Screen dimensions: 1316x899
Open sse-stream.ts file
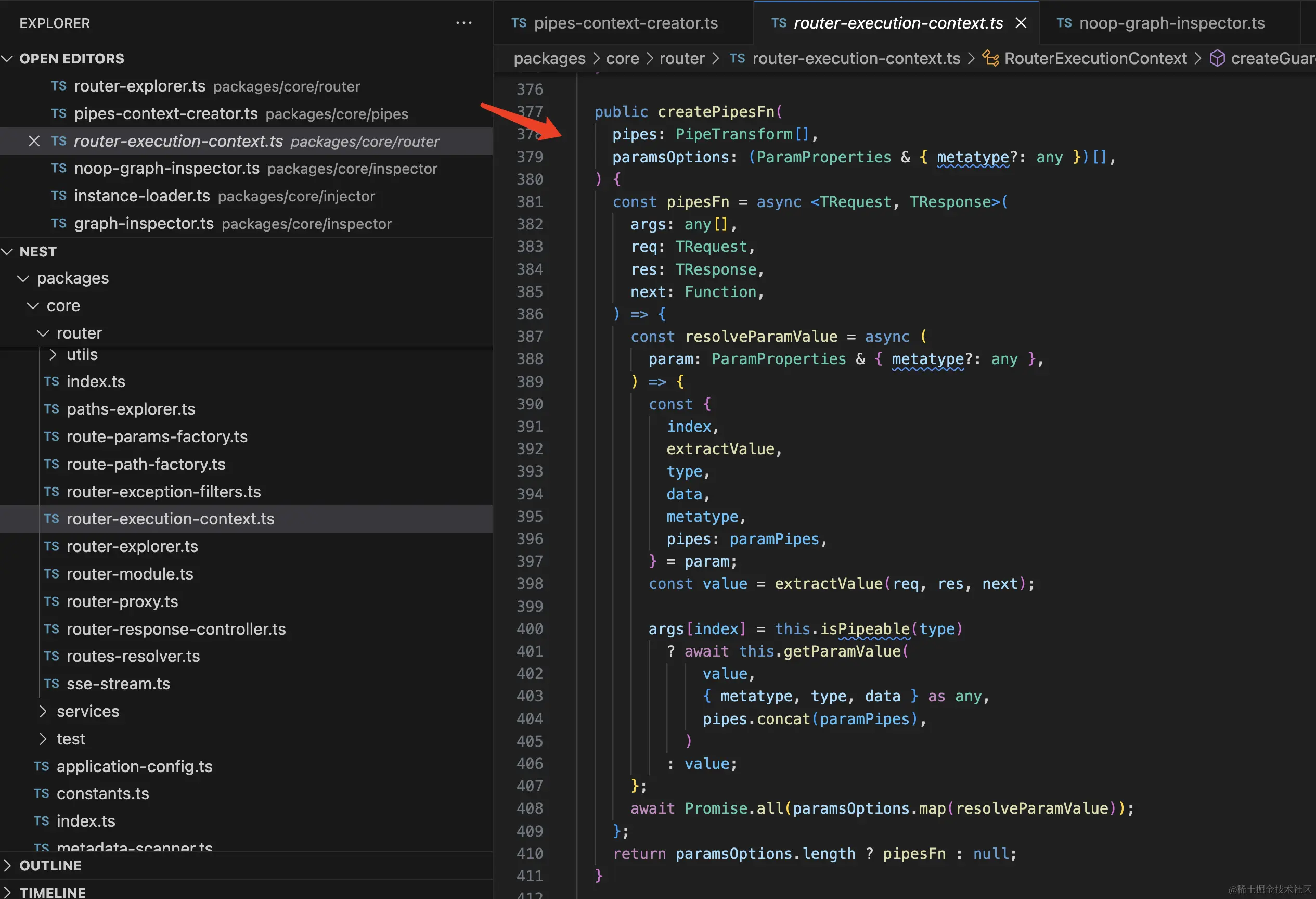tap(247, 684)
